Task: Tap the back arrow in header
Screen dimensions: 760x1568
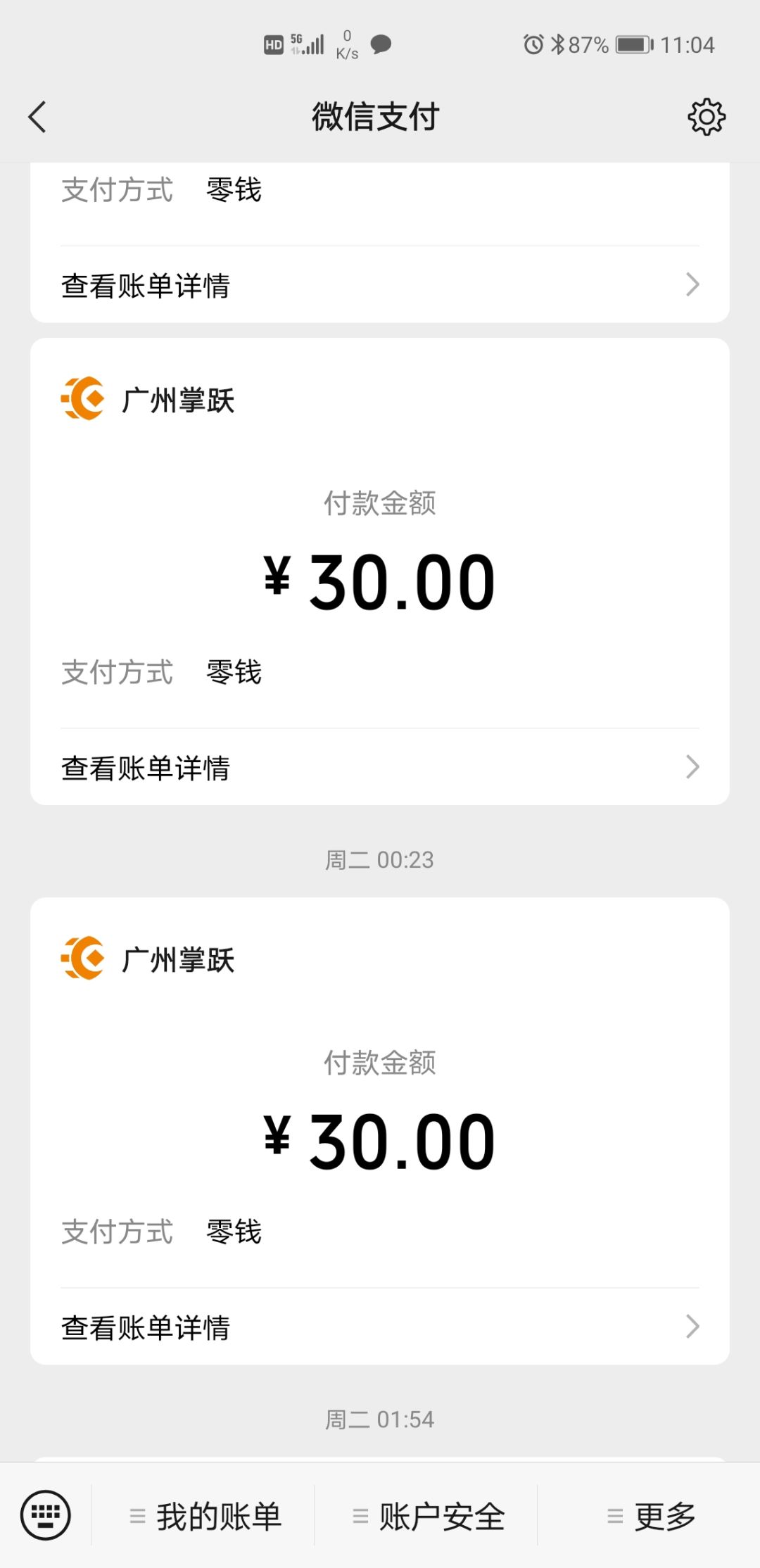Action: pos(38,117)
